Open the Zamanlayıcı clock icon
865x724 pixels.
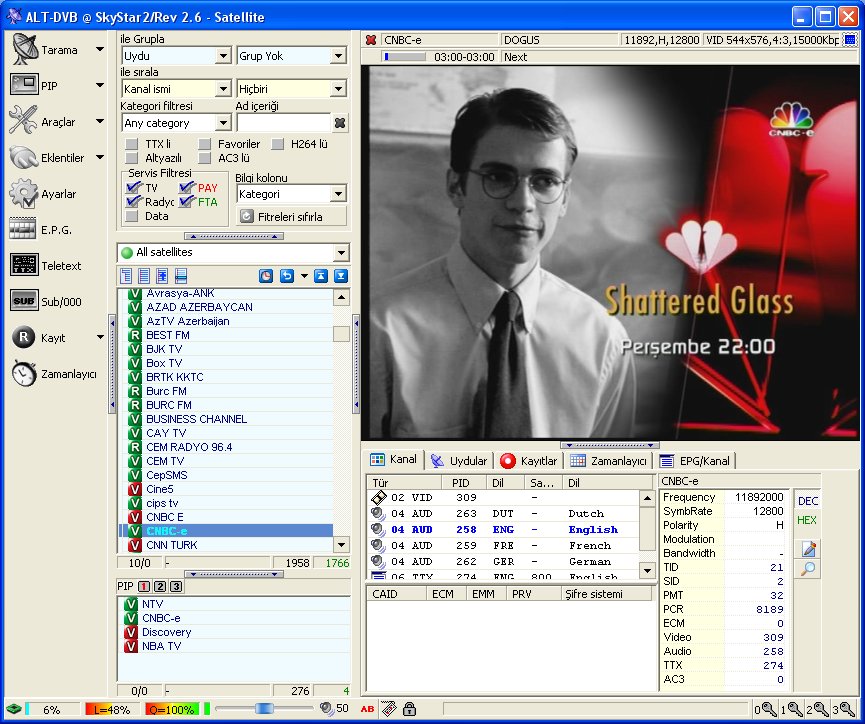pyautogui.click(x=24, y=374)
